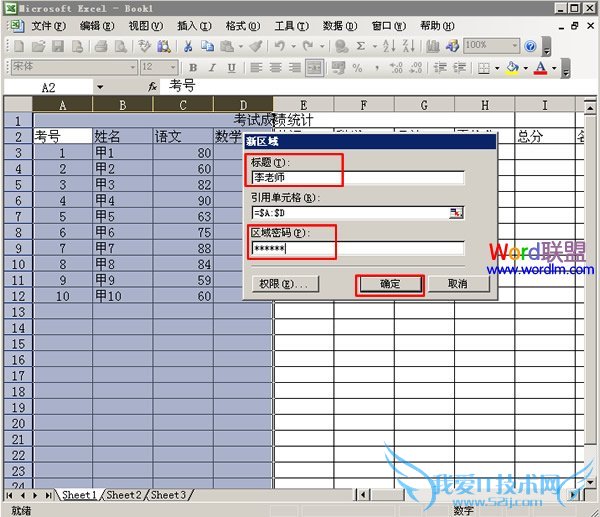600x517 pixels.
Task: Open the Name Box dropdown arrow
Action: pos(100,87)
